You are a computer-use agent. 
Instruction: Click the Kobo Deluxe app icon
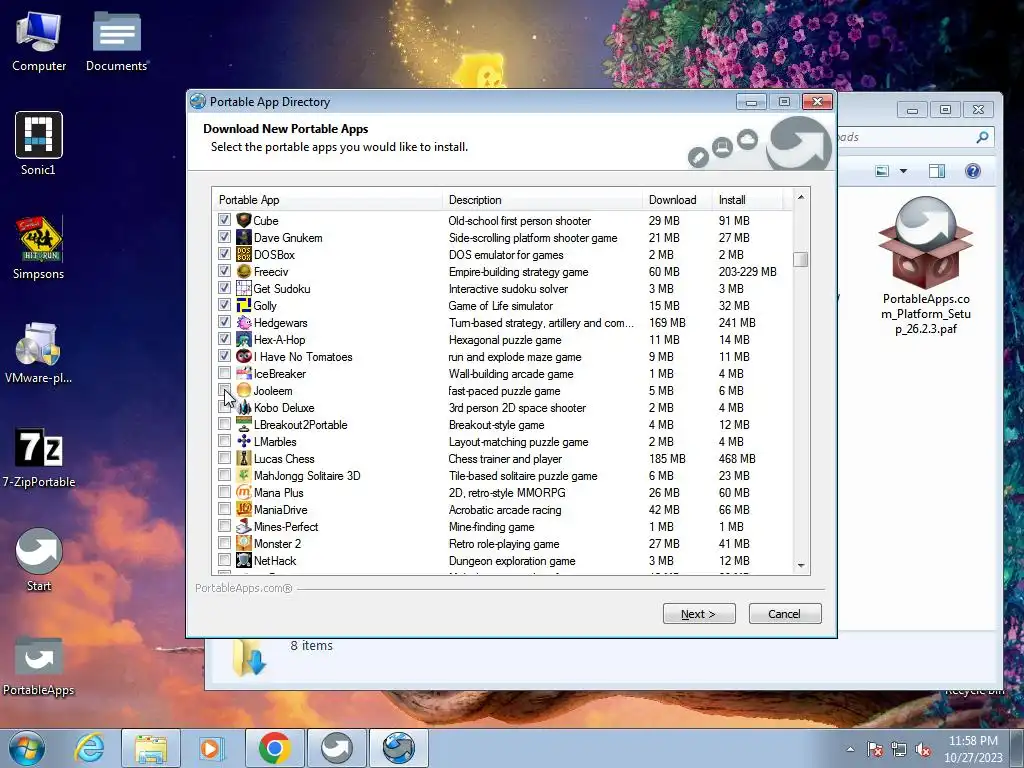[244, 408]
